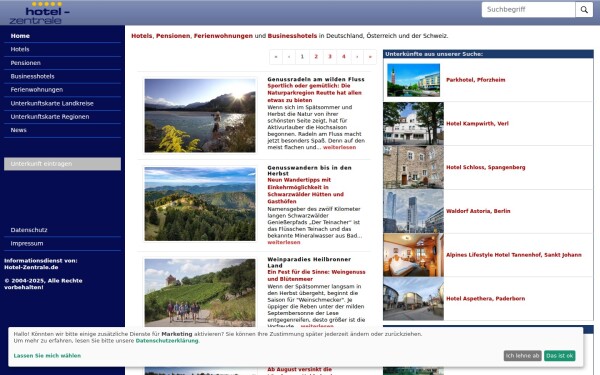
Task: Go to last page with » button
Action: tap(370, 57)
